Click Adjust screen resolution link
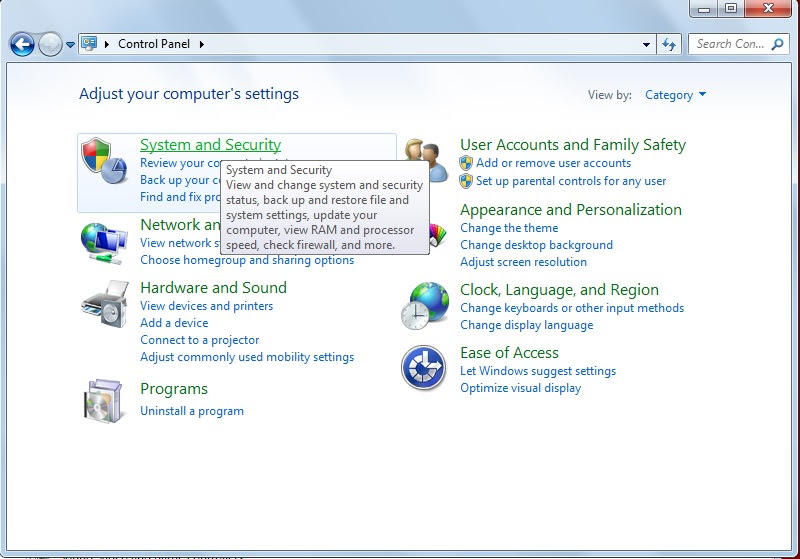The width and height of the screenshot is (800, 559). click(523, 262)
